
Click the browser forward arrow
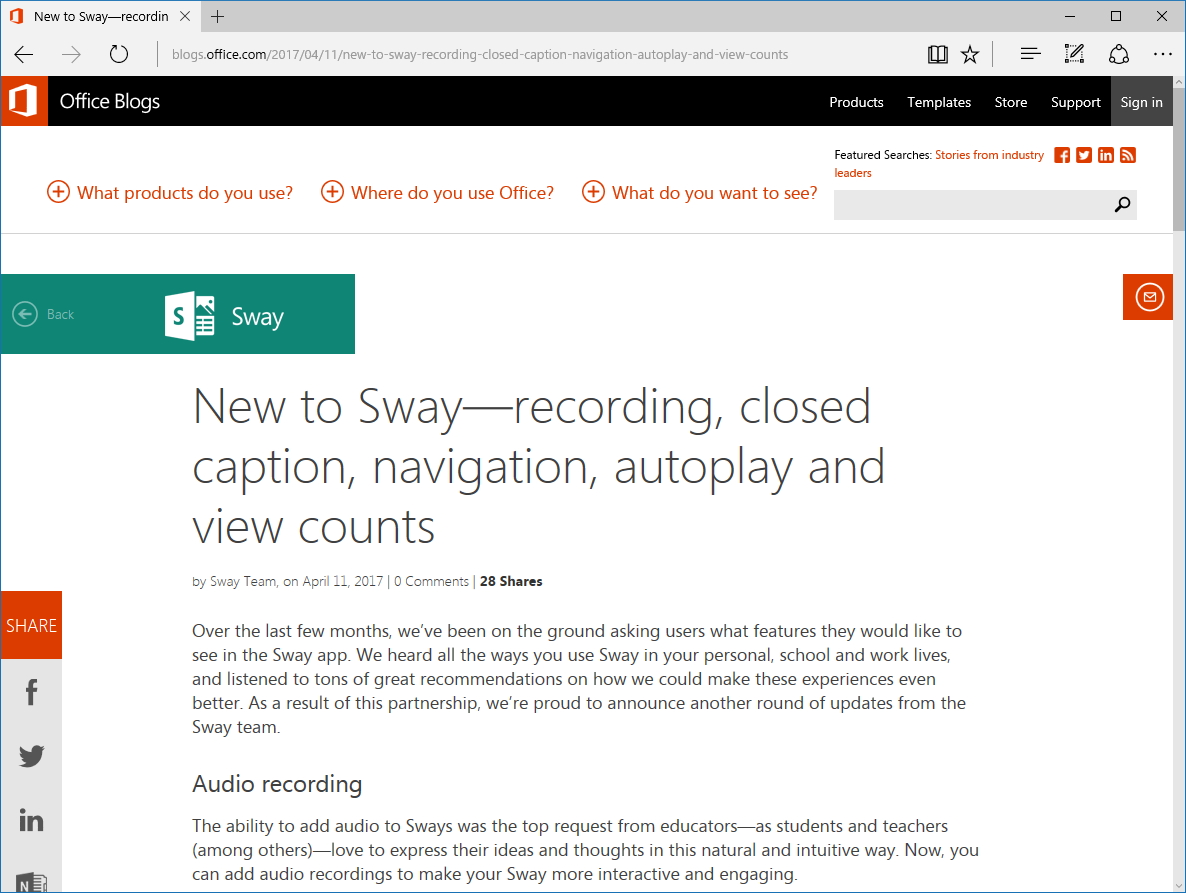coord(71,54)
